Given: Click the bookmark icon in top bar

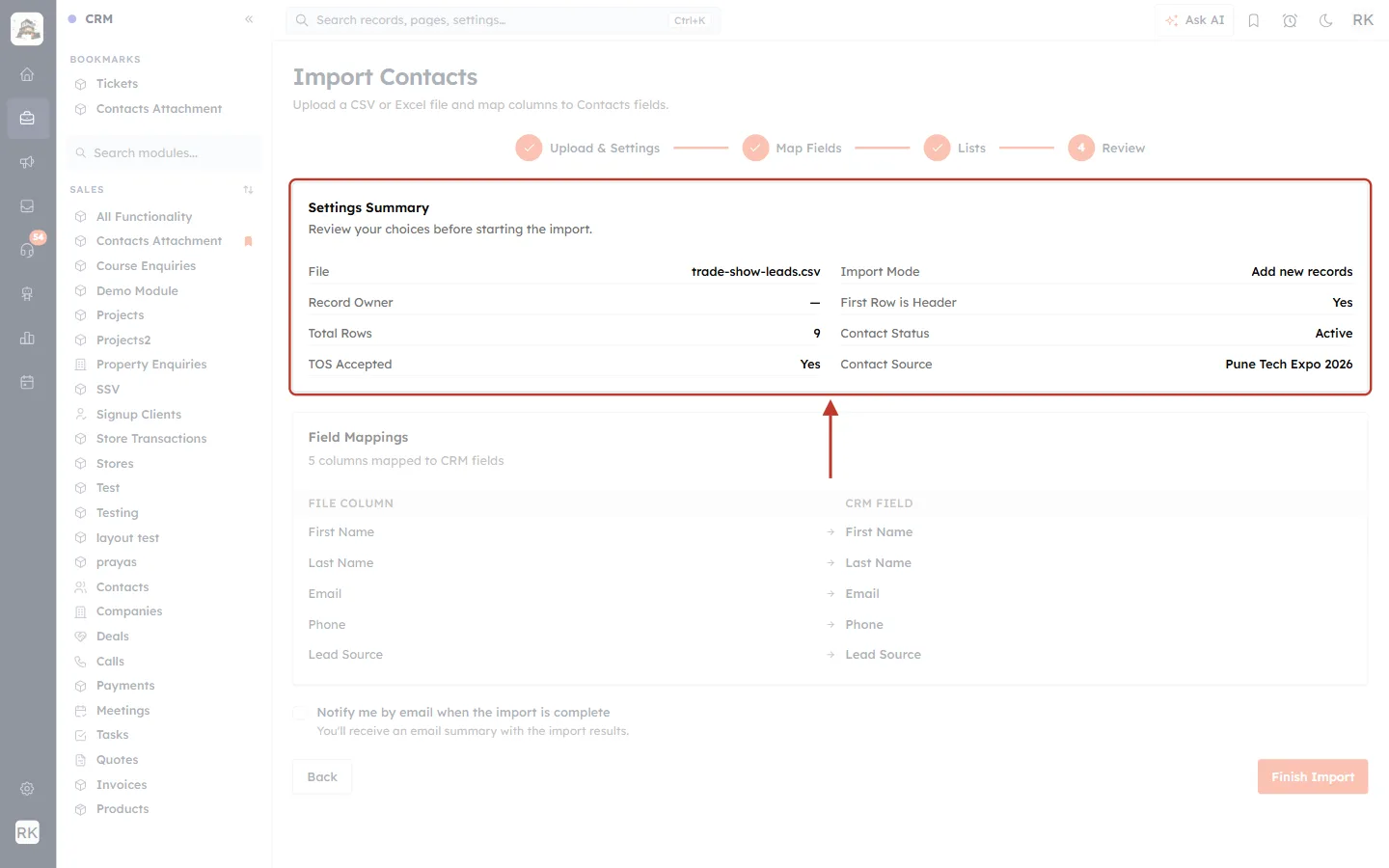Looking at the screenshot, I should [x=1254, y=20].
